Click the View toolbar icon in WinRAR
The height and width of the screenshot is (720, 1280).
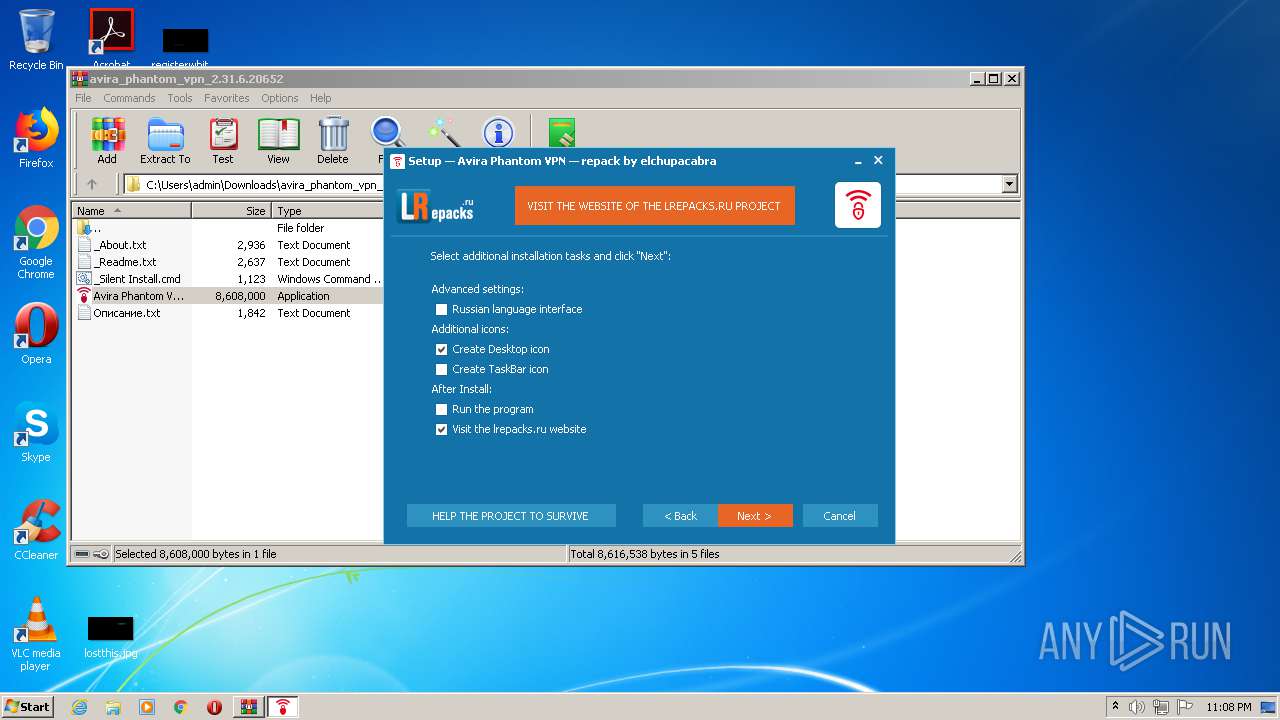click(x=278, y=141)
